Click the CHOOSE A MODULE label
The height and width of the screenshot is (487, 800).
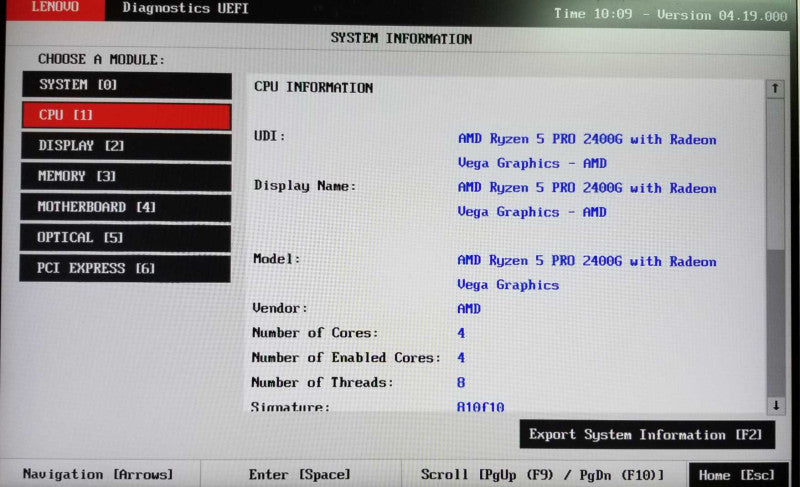point(102,59)
